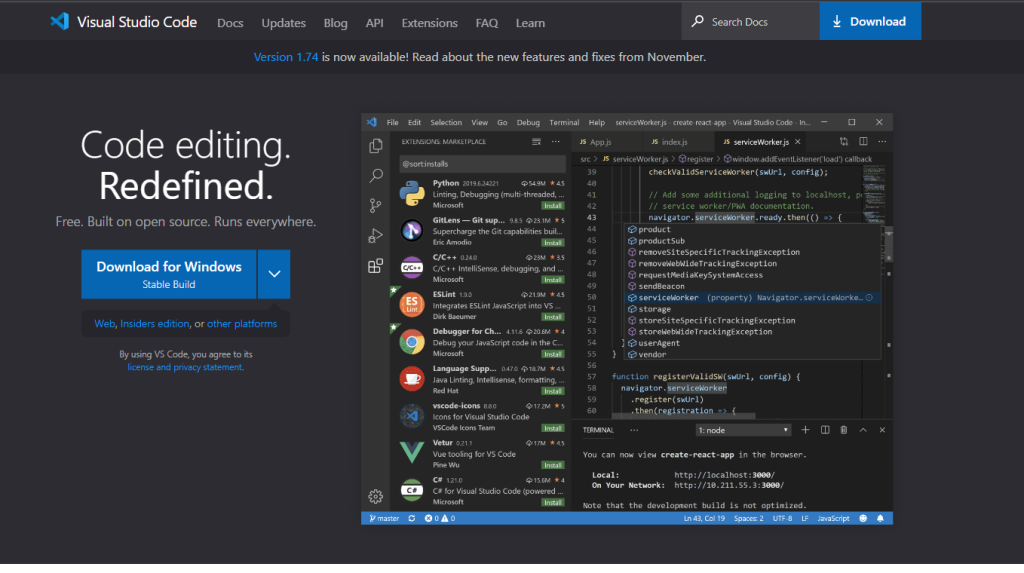Image resolution: width=1024 pixels, height=573 pixels.
Task: Click the Source Control branch icon
Action: pos(376,206)
